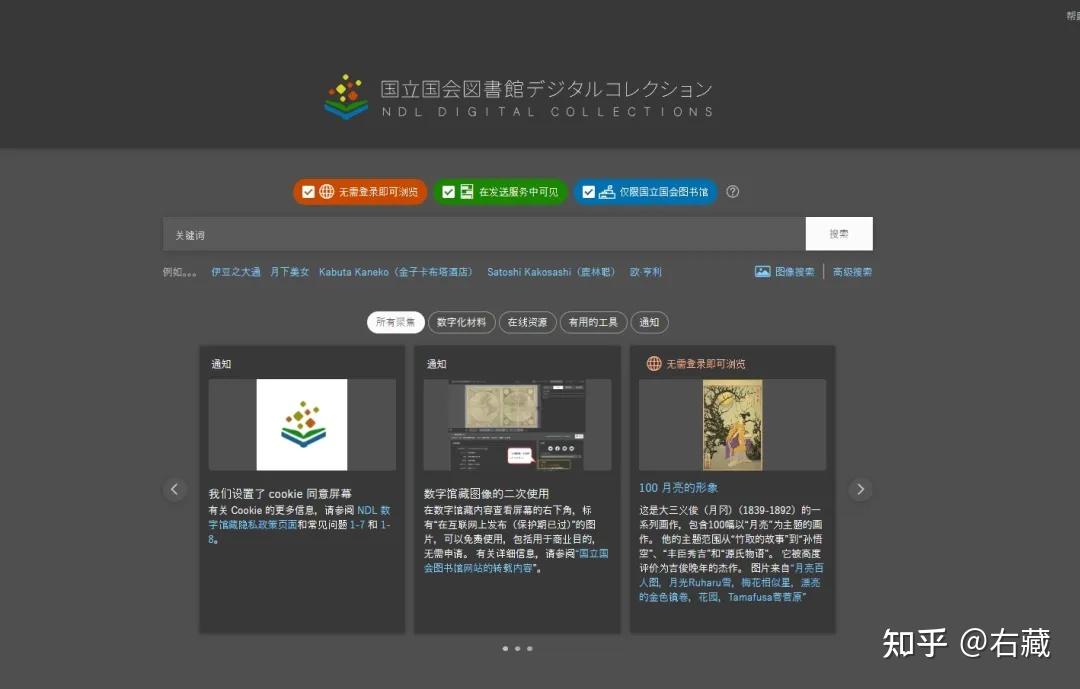Advance carousel with the right chevron
Screen dimensions: 1080x689
click(860, 489)
